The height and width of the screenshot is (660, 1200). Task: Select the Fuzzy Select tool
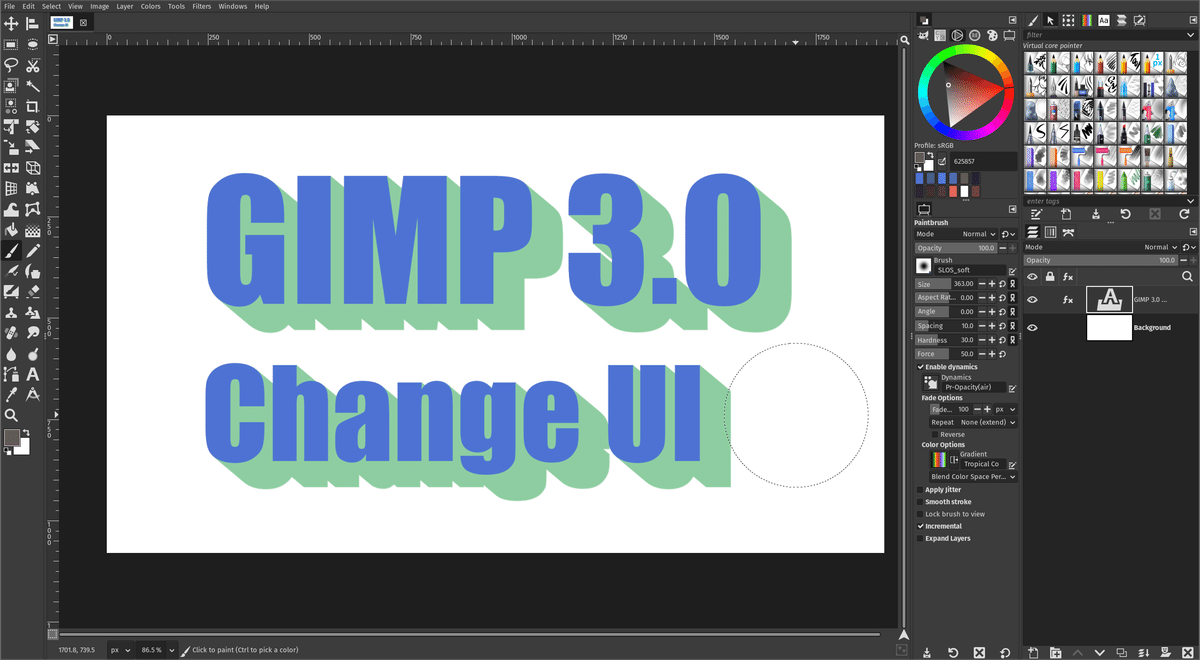tap(32, 86)
